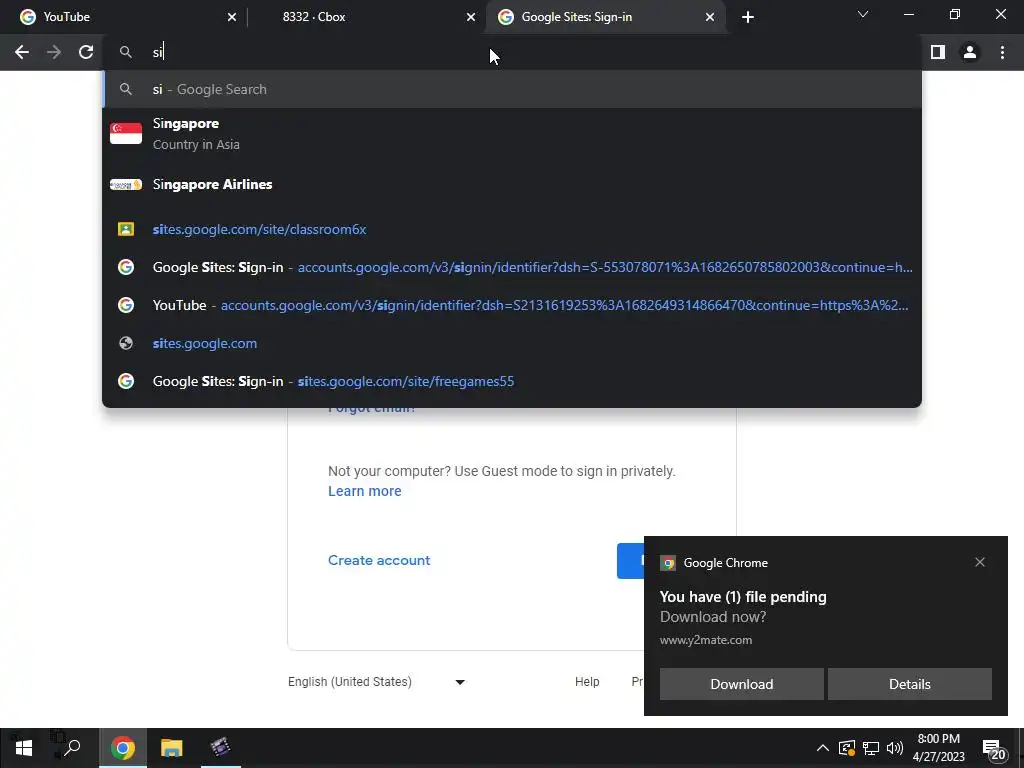
Task: Click the classroom6x suggestion favicon
Action: (x=126, y=229)
